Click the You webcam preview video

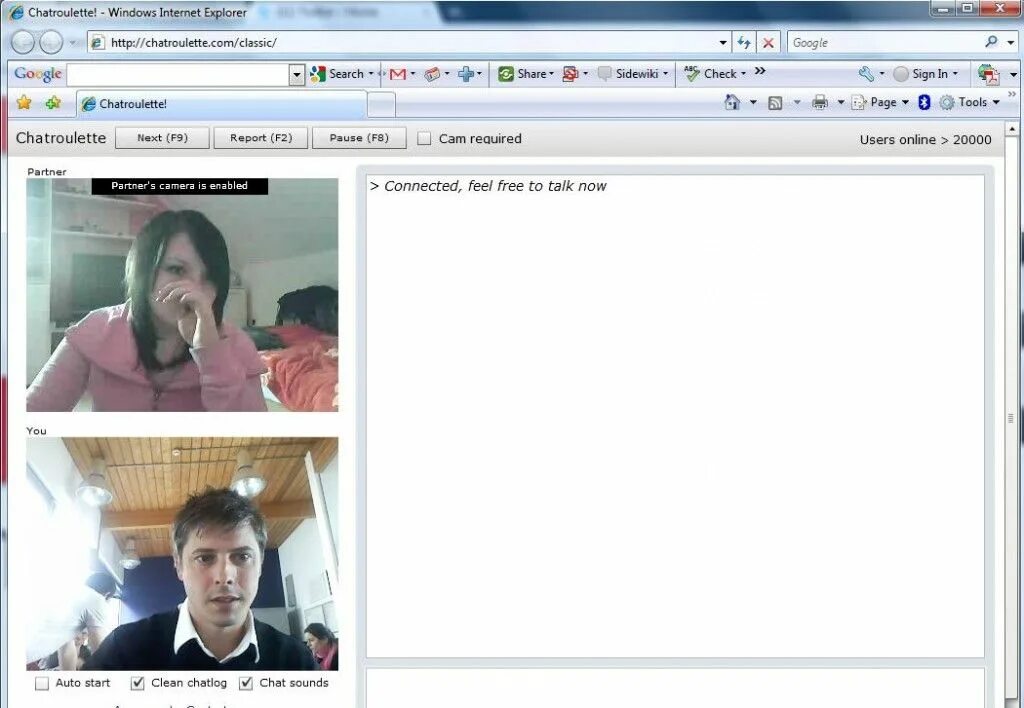[182, 554]
